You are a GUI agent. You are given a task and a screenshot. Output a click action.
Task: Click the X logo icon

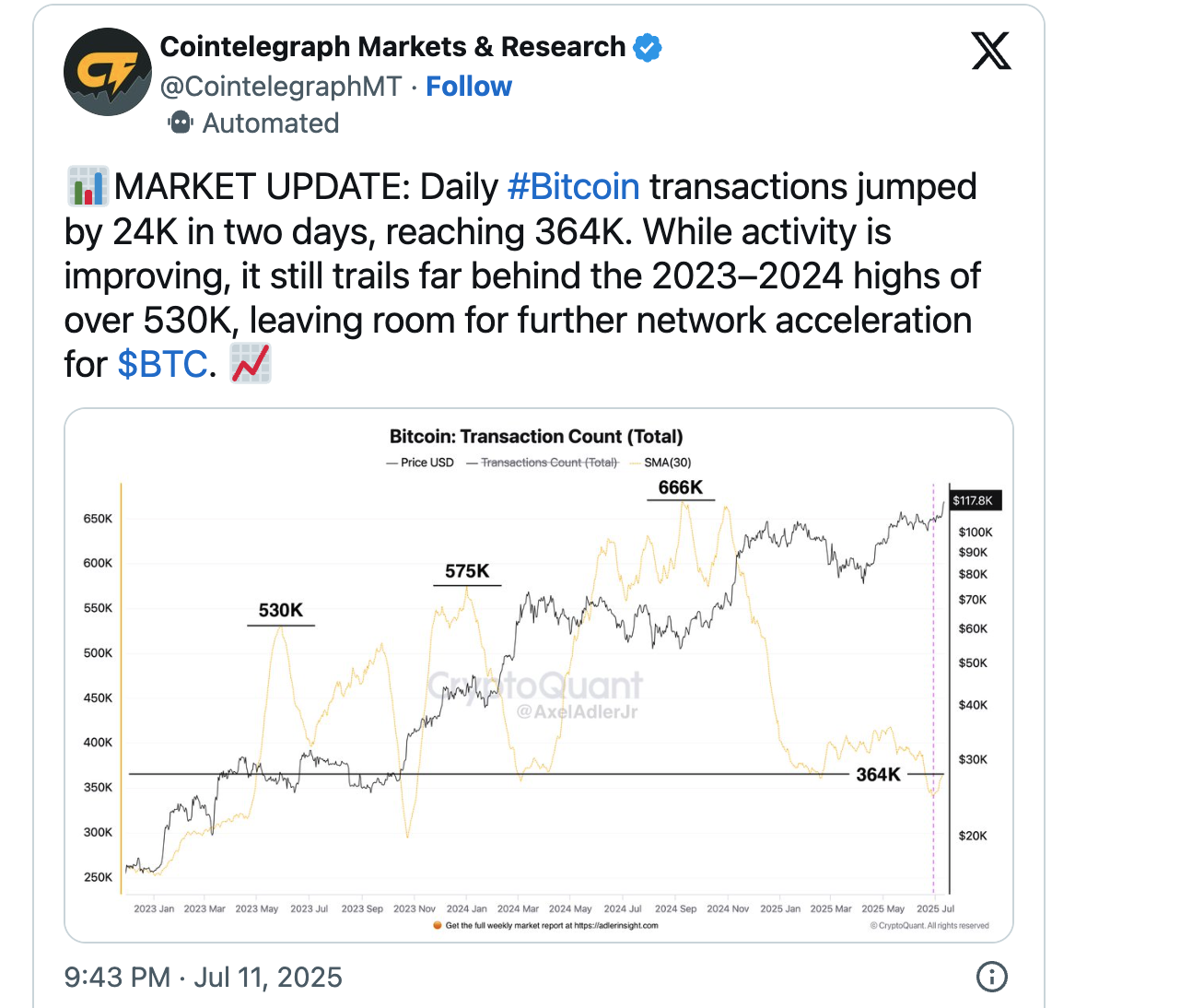(991, 51)
